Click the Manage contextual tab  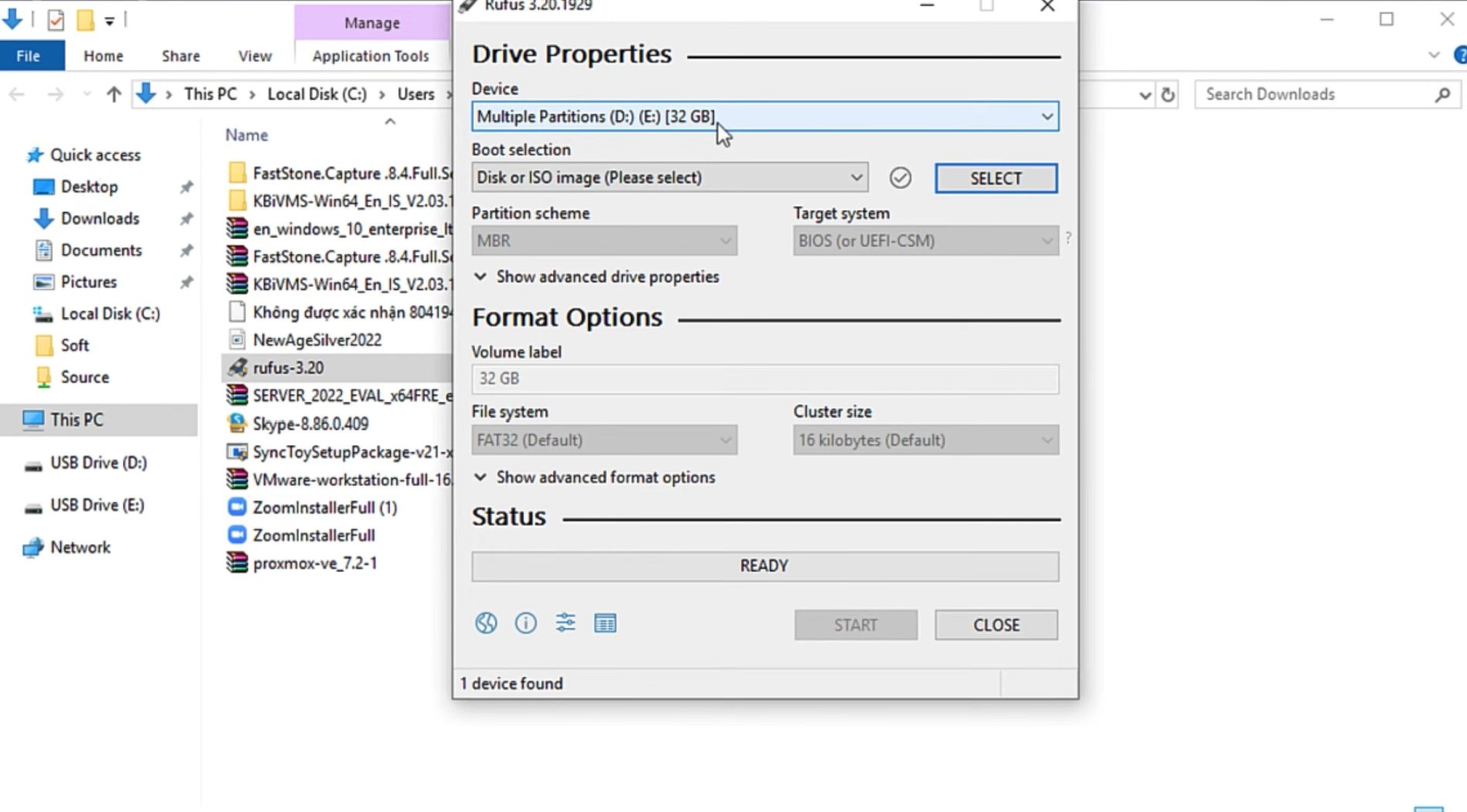pos(372,23)
